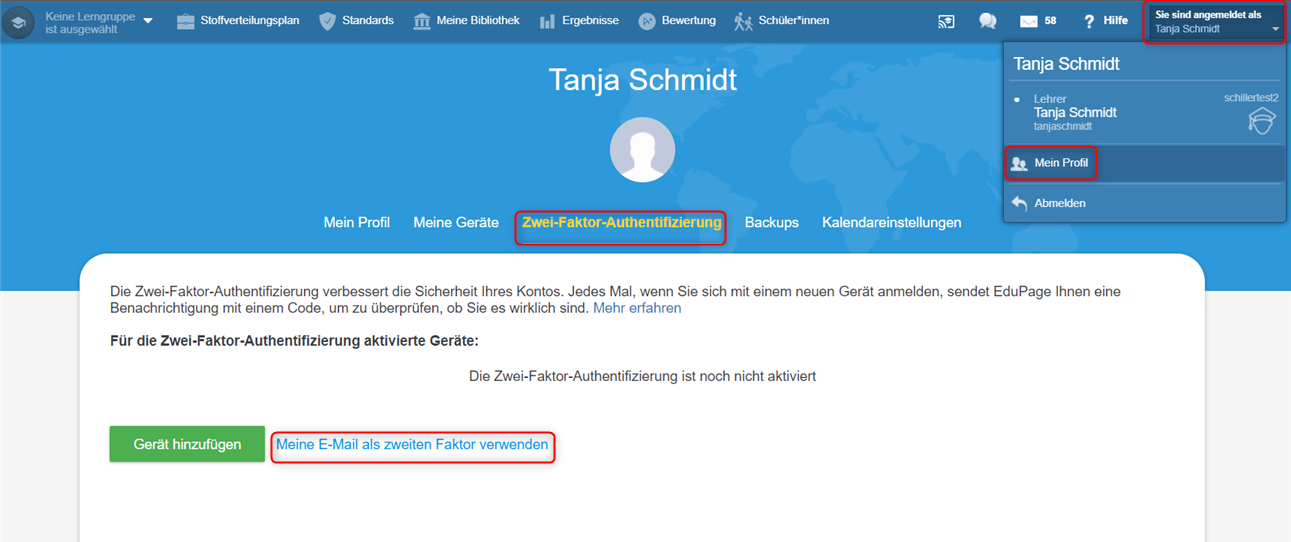Click the screen cast icon
This screenshot has height=542, width=1291.
pos(946,22)
